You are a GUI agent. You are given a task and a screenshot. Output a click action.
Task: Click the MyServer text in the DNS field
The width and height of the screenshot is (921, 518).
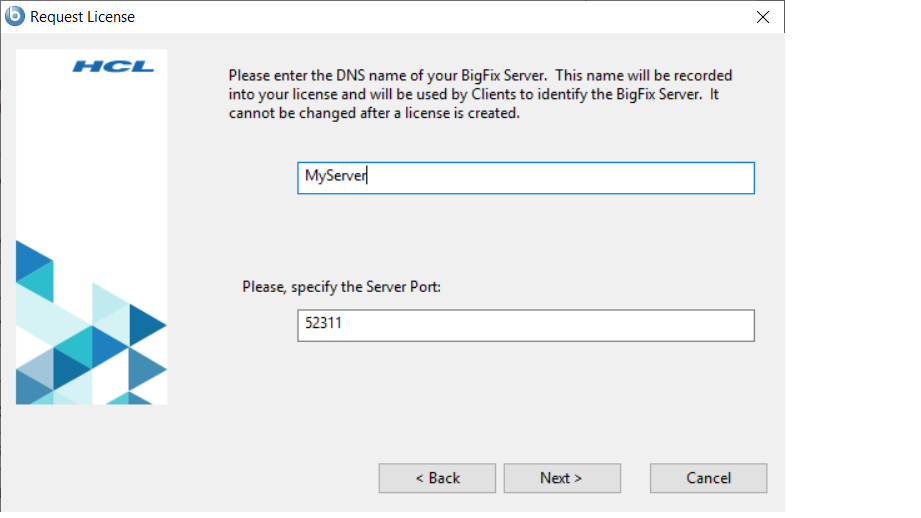click(336, 177)
